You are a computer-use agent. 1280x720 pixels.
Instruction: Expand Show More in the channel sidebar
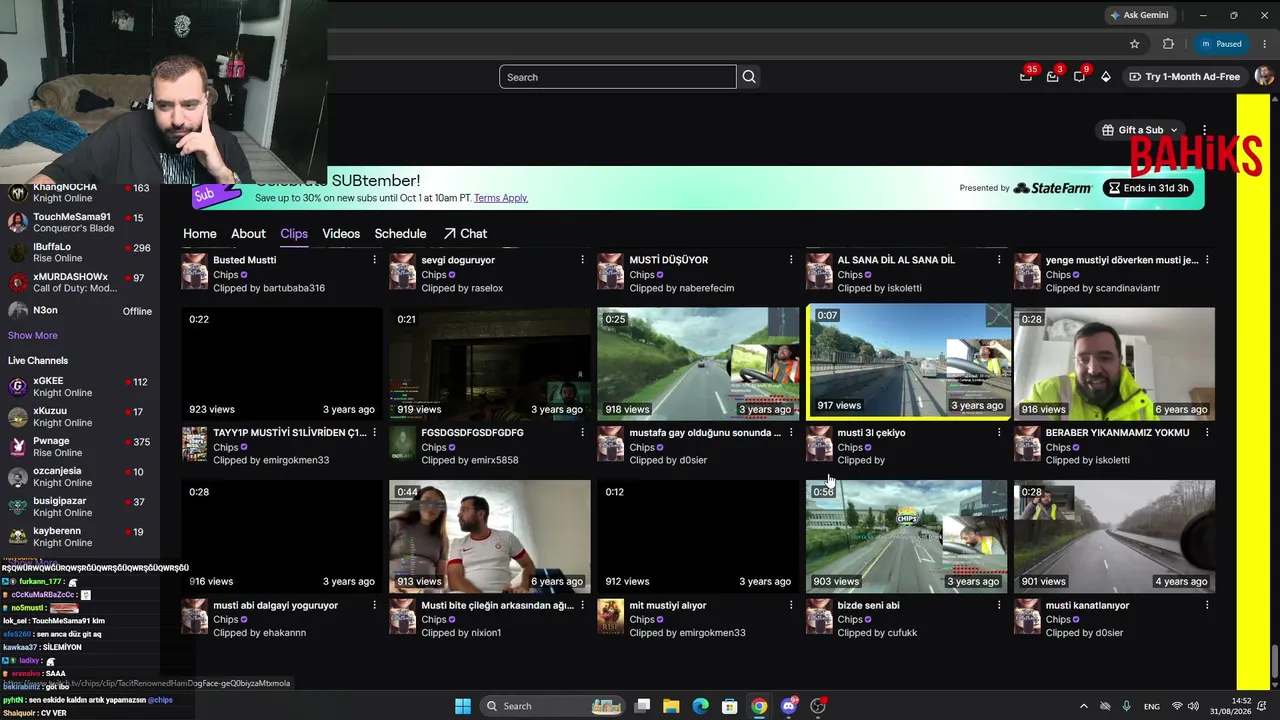[x=33, y=336]
